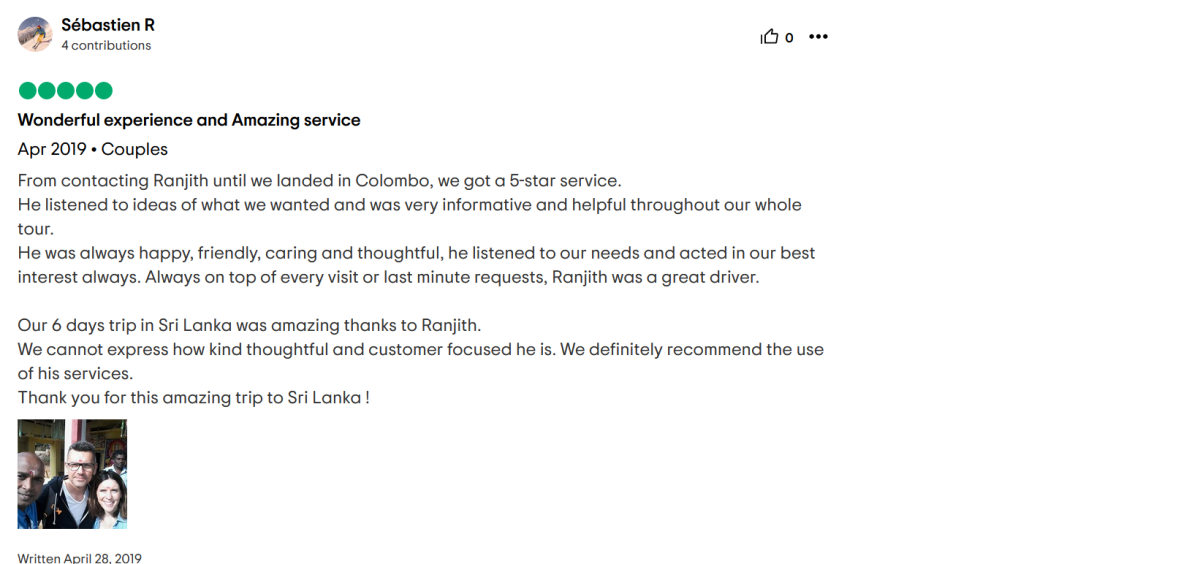Click the sentence starting "He was always happy"
The height and width of the screenshot is (564, 1200).
[416, 254]
